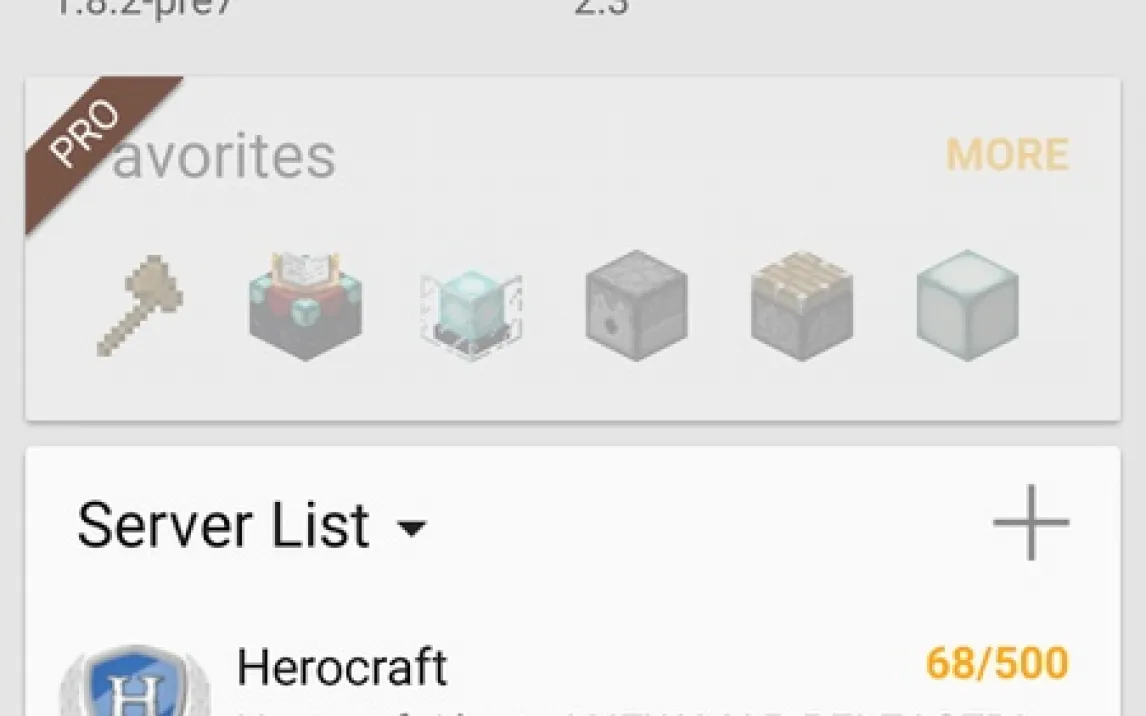Select the enchanting table favorite

tap(306, 305)
